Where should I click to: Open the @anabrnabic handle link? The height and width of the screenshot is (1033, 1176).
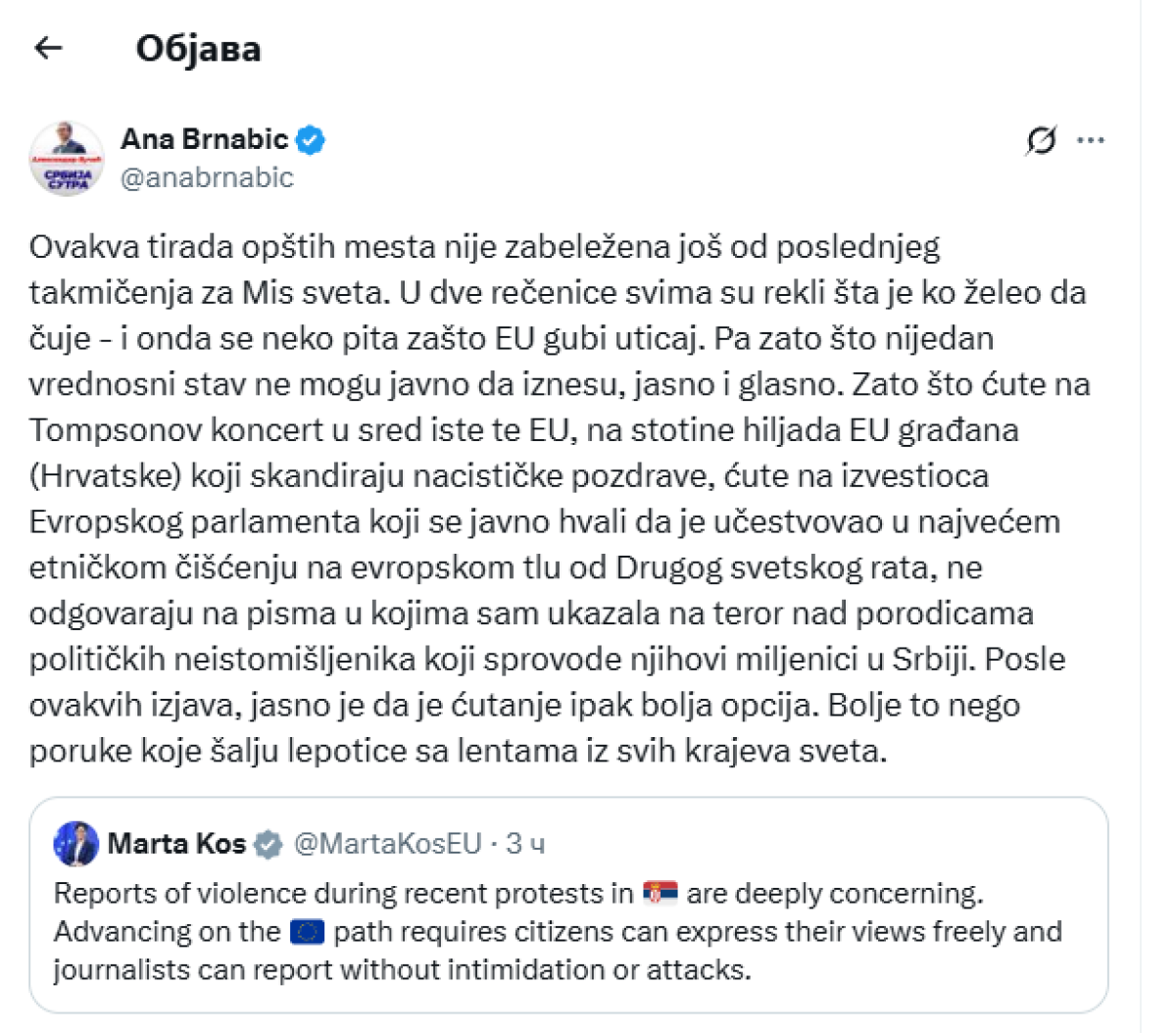point(207,177)
